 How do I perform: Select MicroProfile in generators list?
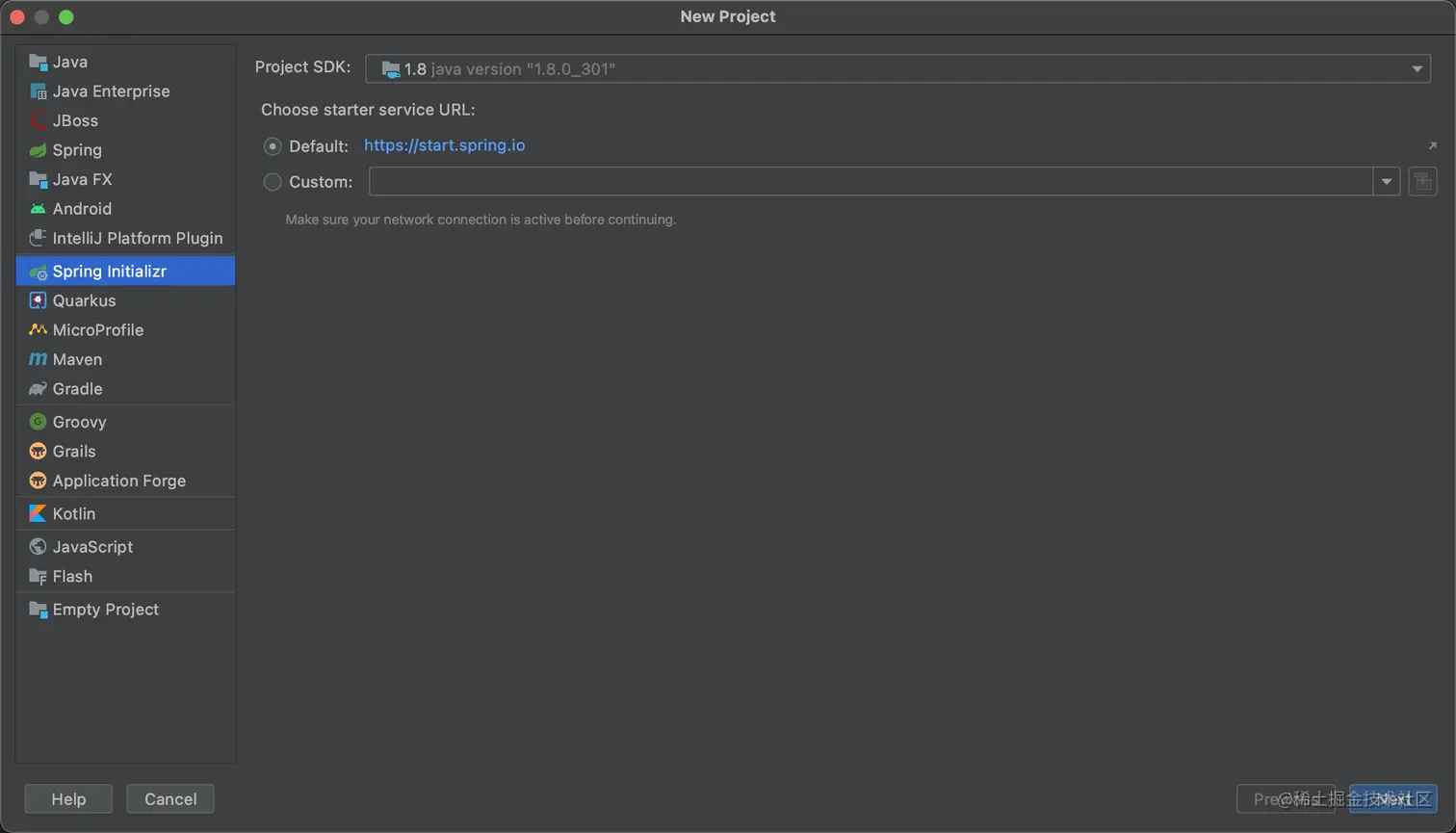coord(125,330)
